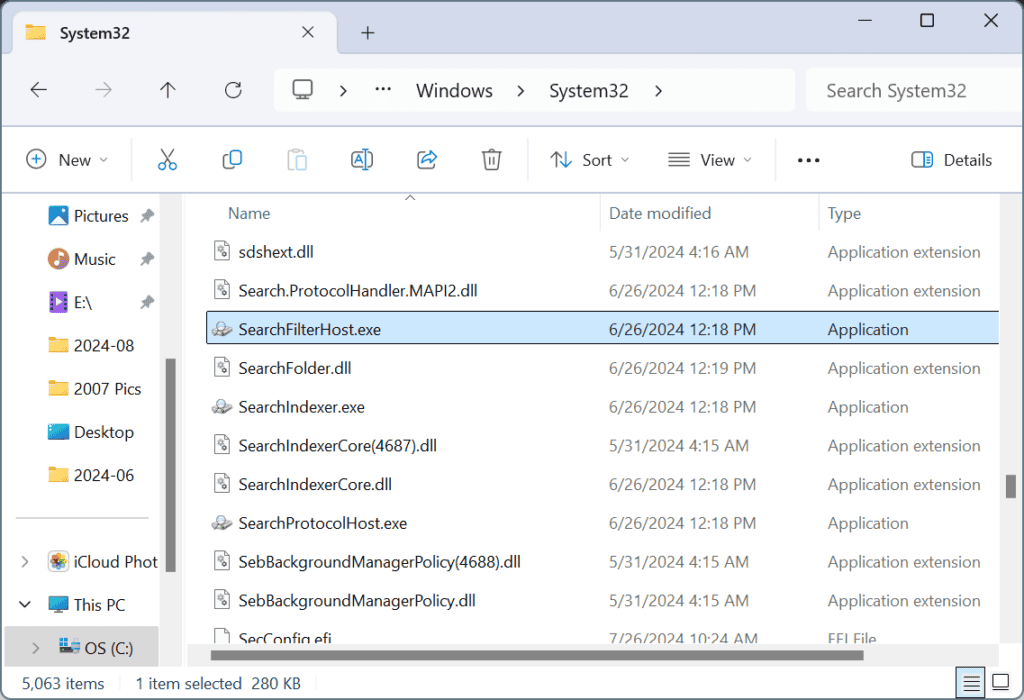Click chevron after System32 in address bar

click(658, 91)
